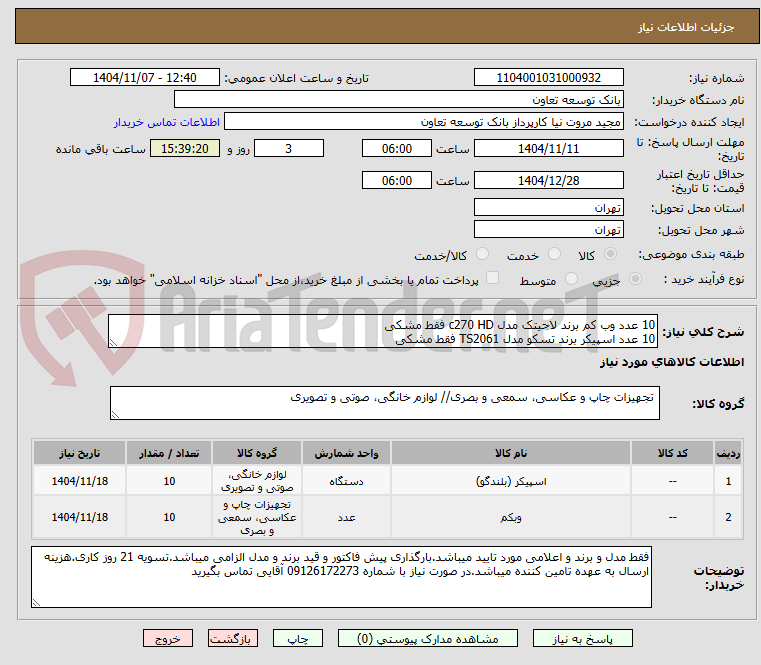Click the need date in speaker row
This screenshot has width=761, height=665.
80,481
